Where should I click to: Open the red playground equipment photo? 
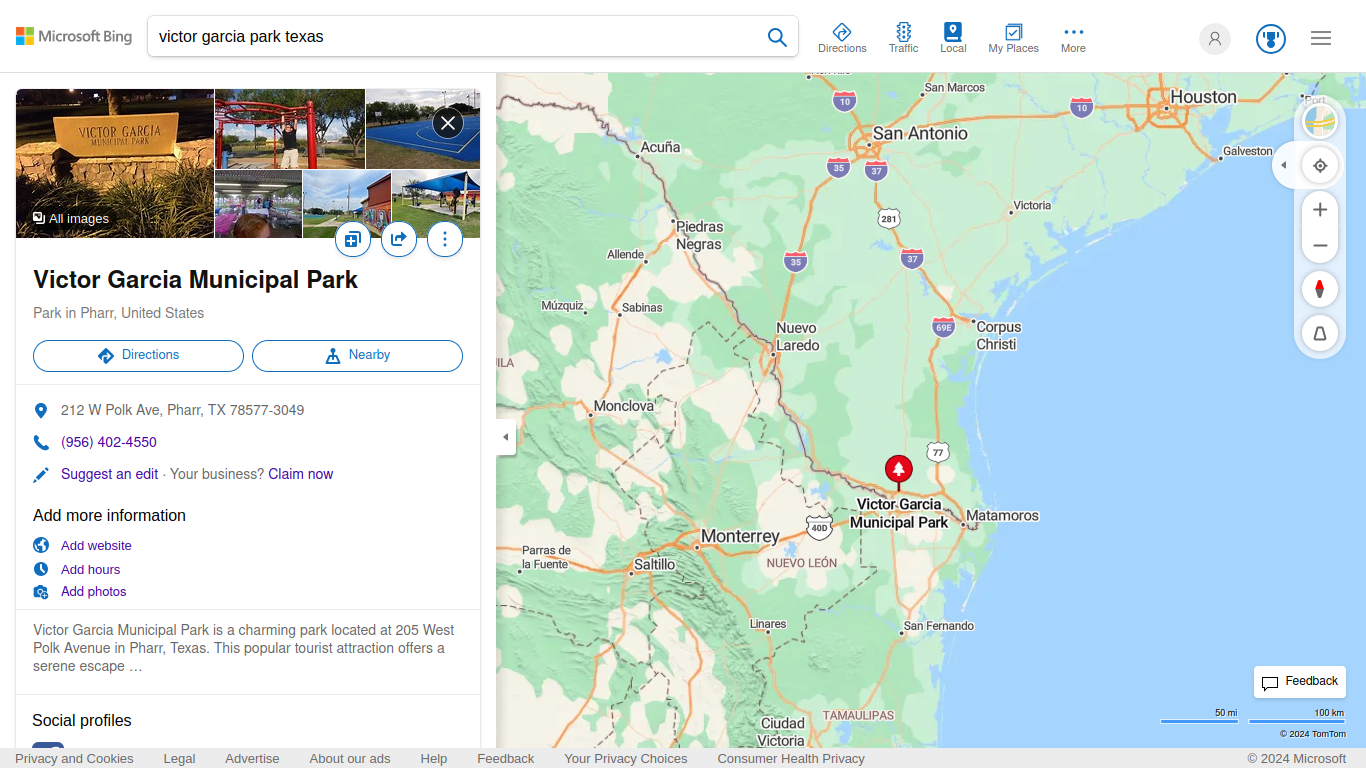[x=290, y=129]
